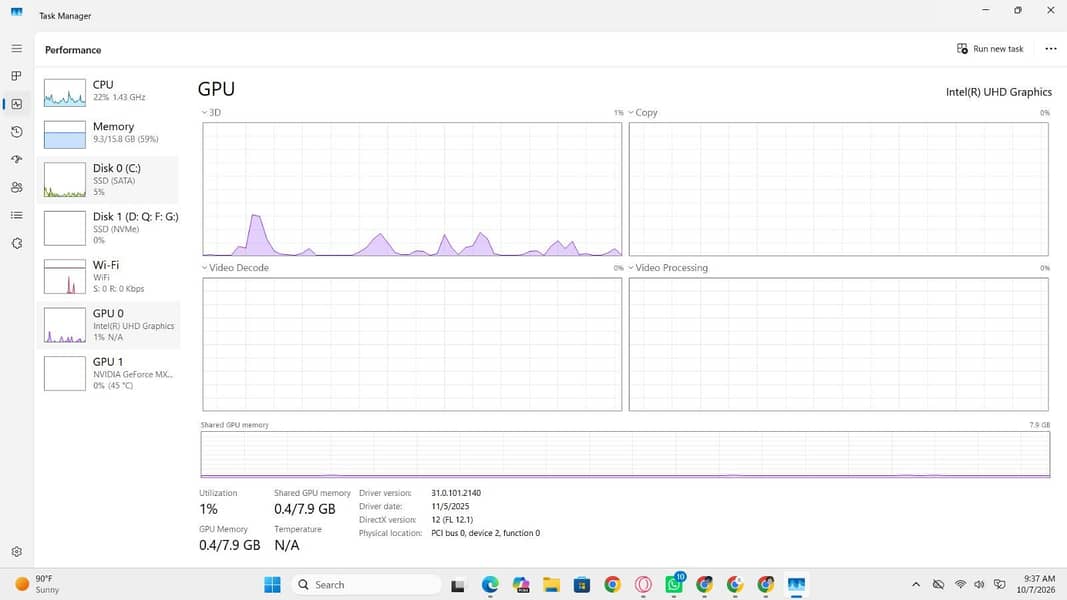Click the Shared GPU memory graph
The image size is (1067, 600).
click(x=625, y=454)
